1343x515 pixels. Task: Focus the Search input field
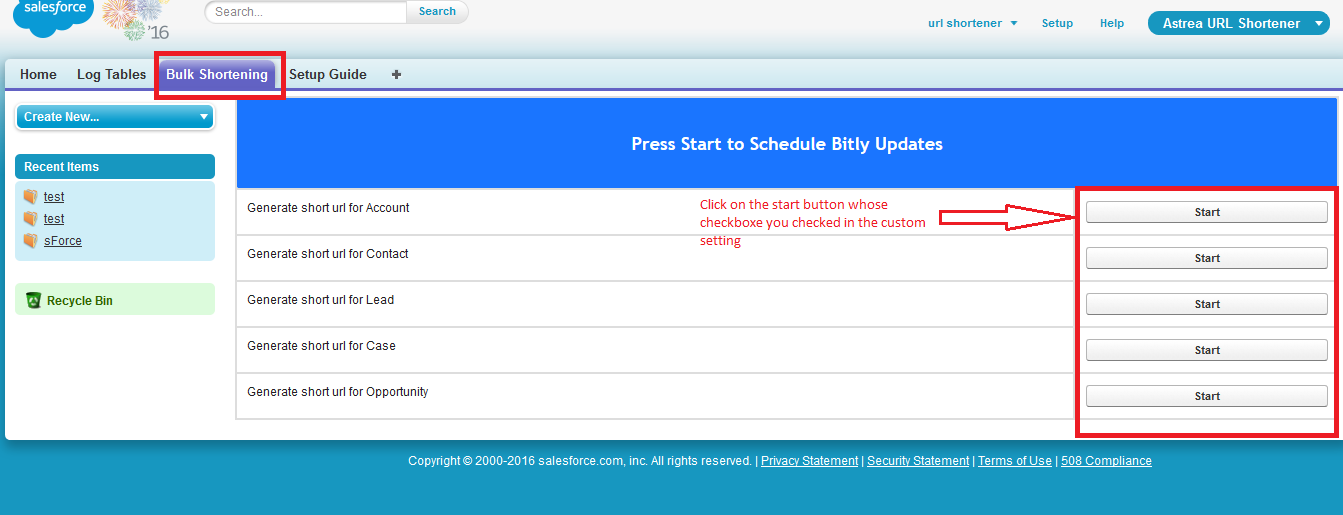point(306,12)
